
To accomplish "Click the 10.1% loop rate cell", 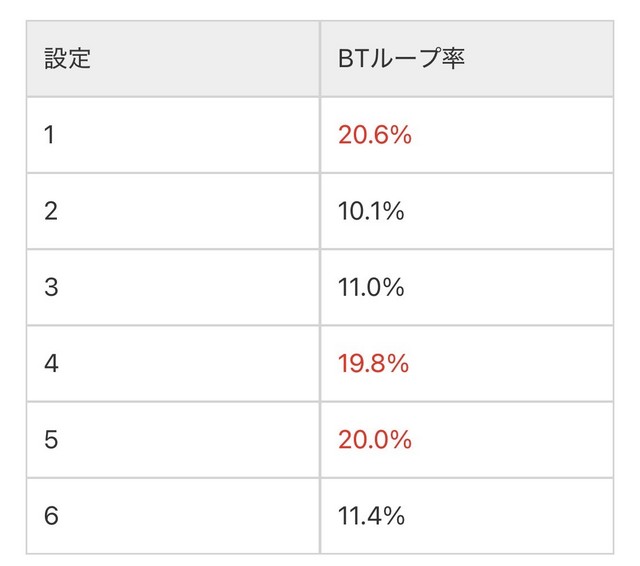I will click(x=371, y=211).
